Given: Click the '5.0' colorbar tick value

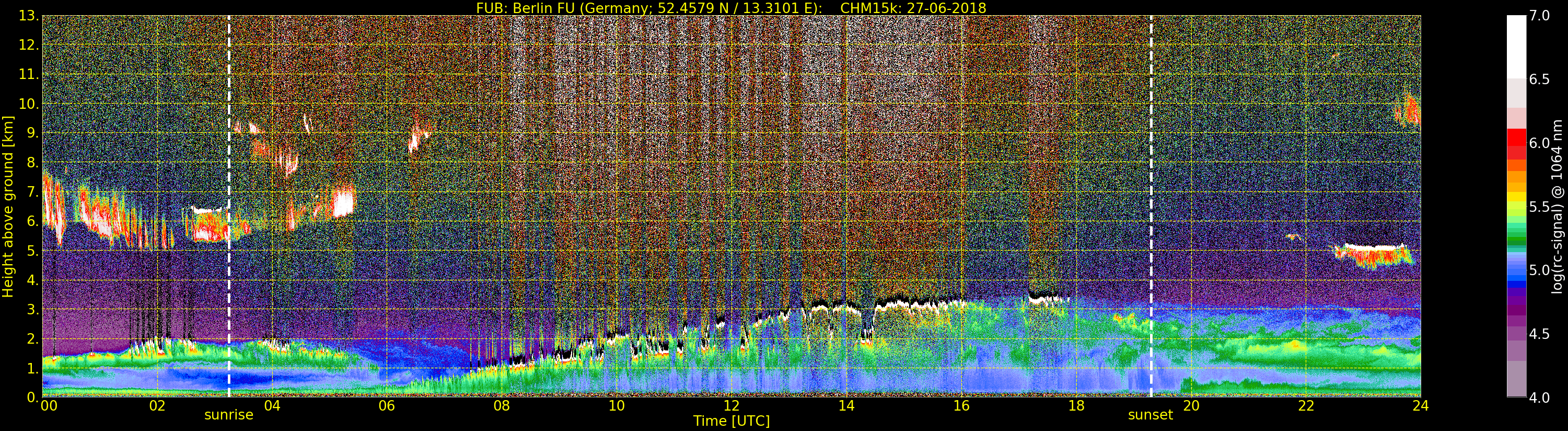Looking at the screenshot, I should [1539, 270].
